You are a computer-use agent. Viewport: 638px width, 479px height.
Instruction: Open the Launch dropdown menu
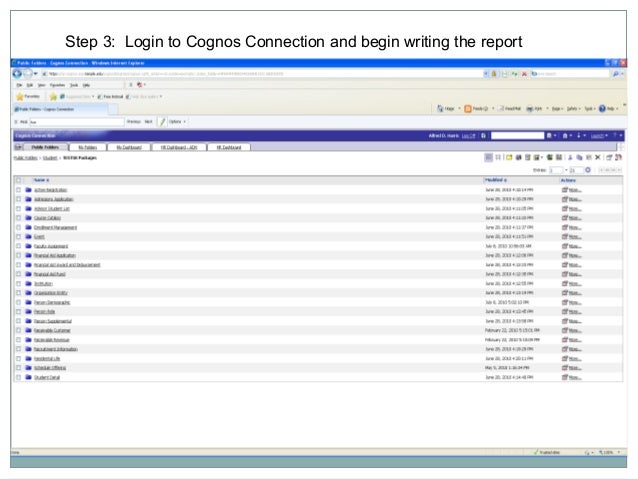(599, 136)
